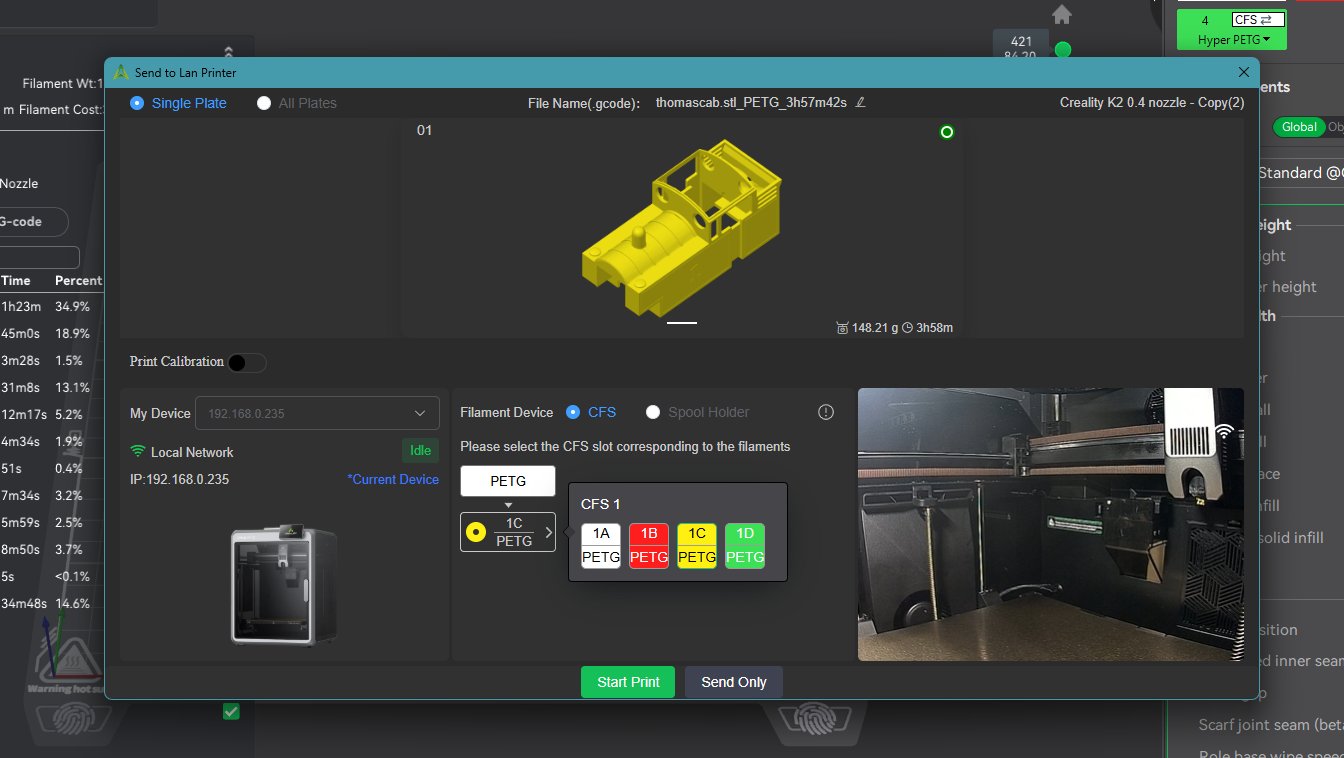Click the plate number 01 label
This screenshot has width=1344, height=758.
424,130
